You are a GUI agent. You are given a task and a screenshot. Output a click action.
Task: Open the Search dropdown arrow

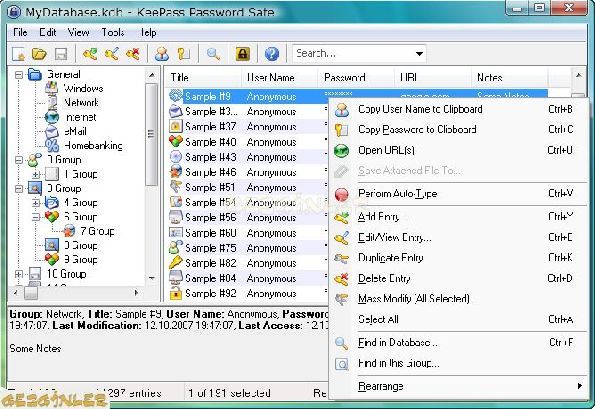click(x=419, y=54)
